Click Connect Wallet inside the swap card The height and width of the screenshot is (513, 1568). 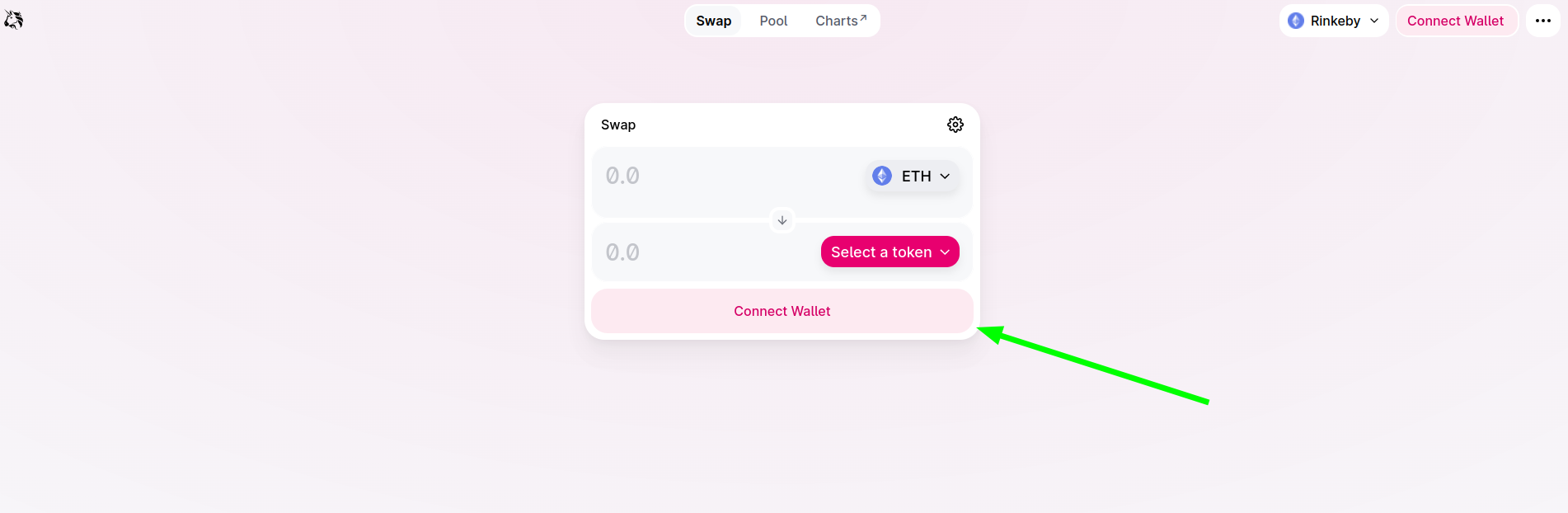pos(782,311)
